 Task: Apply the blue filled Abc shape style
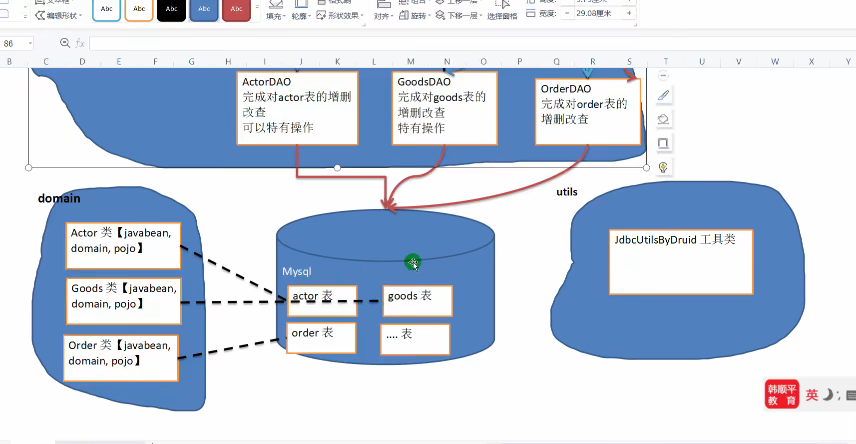pyautogui.click(x=204, y=9)
